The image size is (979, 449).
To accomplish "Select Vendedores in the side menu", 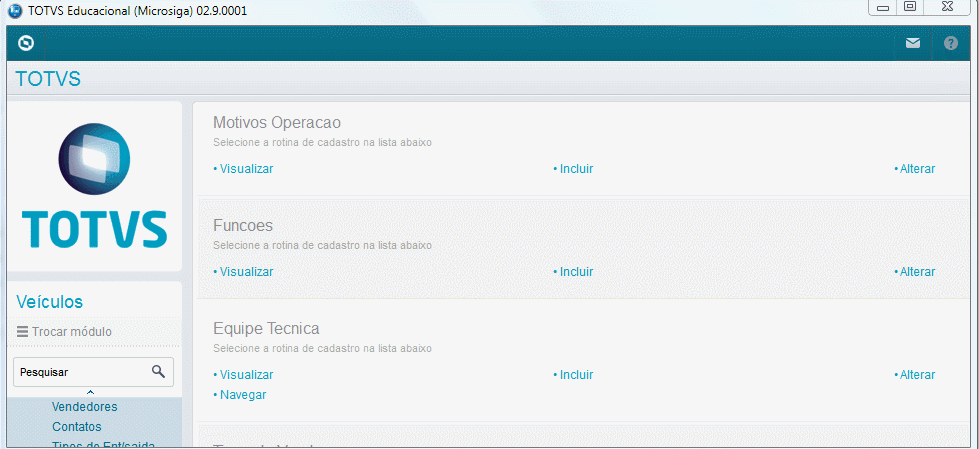I will [84, 407].
